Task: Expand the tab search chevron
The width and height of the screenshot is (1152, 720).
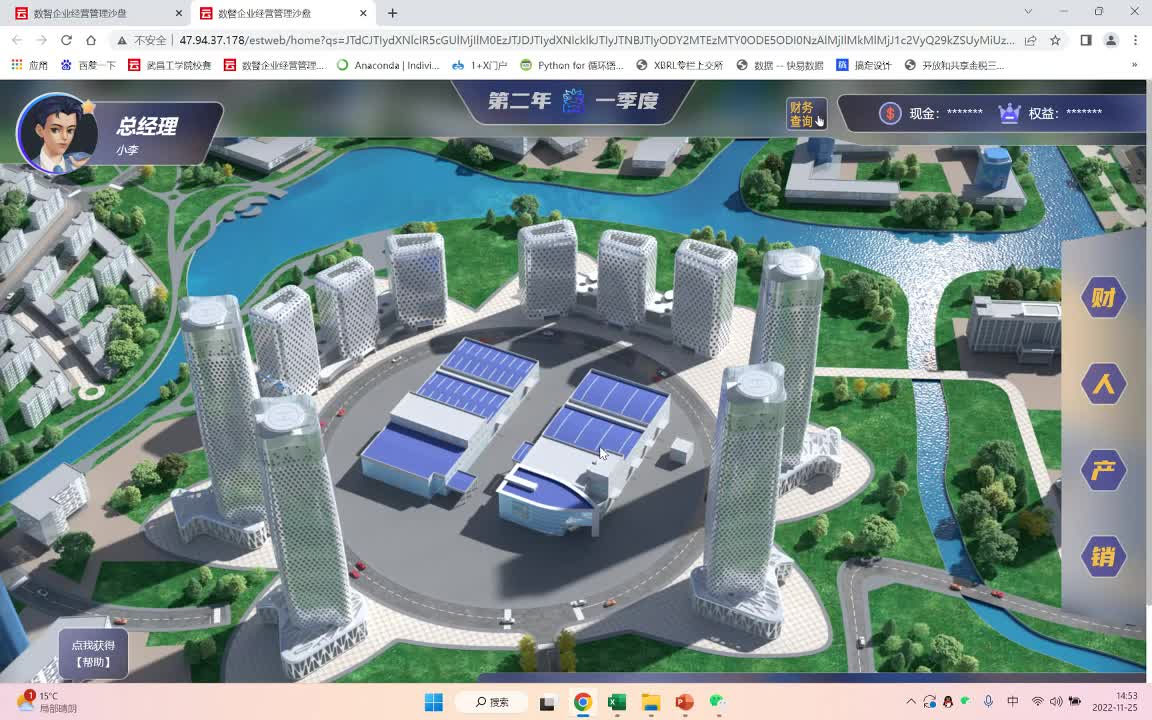Action: (1028, 11)
